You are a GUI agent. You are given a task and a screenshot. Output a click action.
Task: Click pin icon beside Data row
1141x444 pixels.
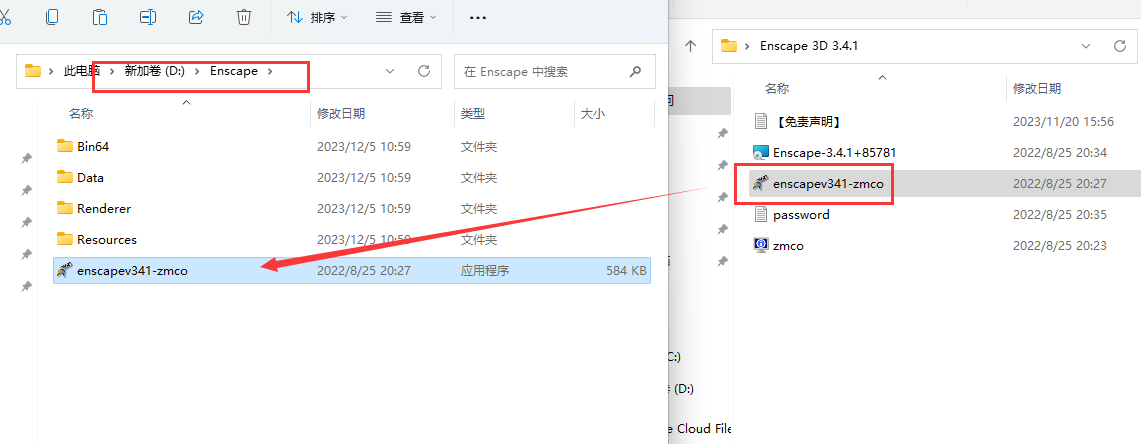click(25, 190)
